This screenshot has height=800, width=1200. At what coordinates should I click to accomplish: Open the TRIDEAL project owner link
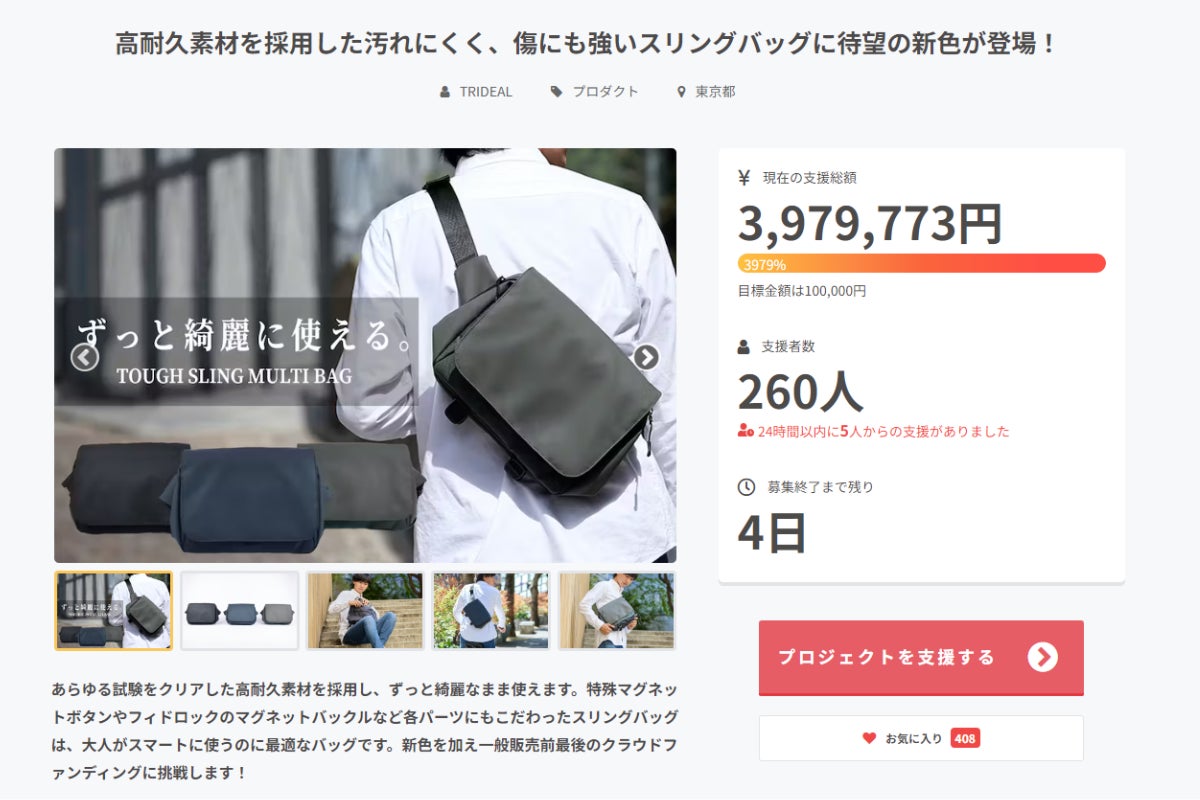click(486, 92)
